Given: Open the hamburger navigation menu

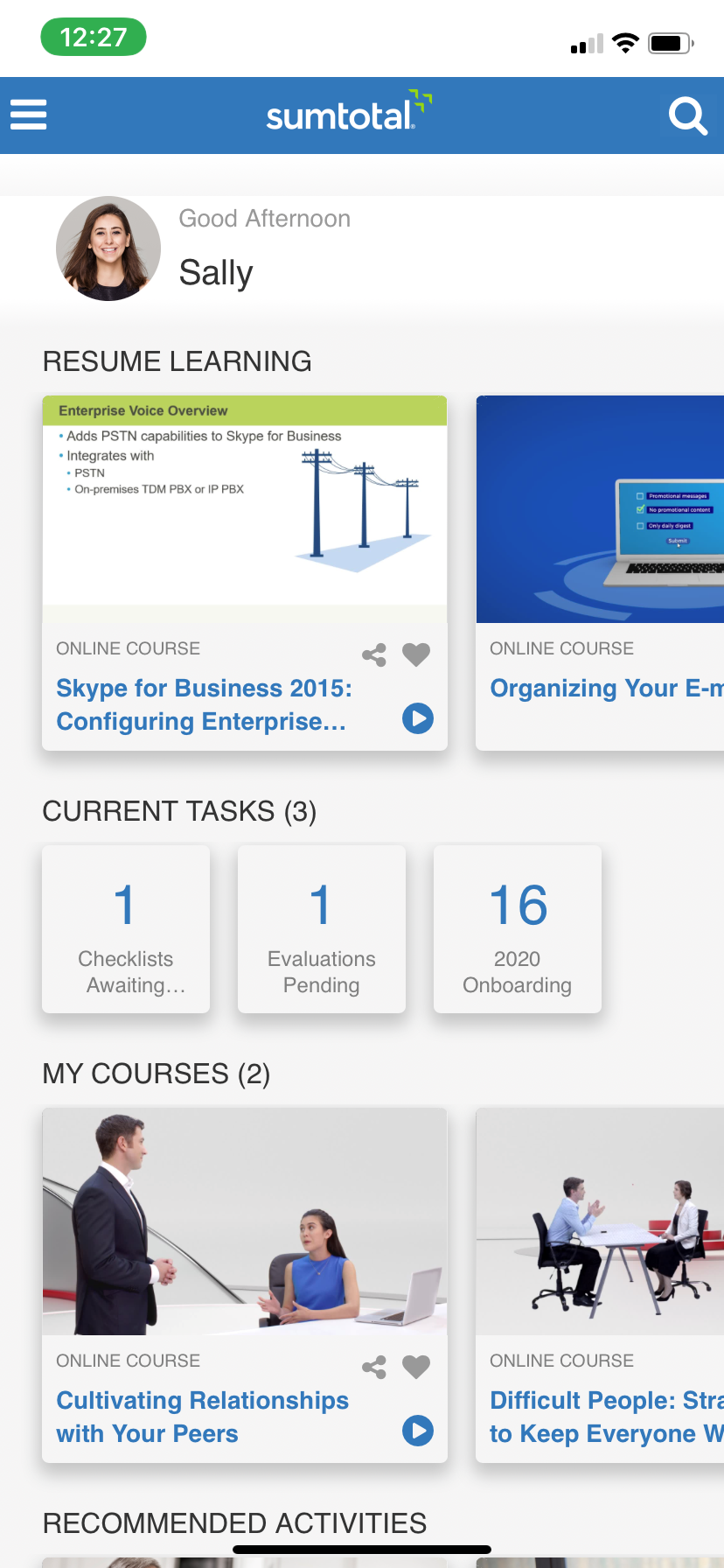Looking at the screenshot, I should [28, 115].
